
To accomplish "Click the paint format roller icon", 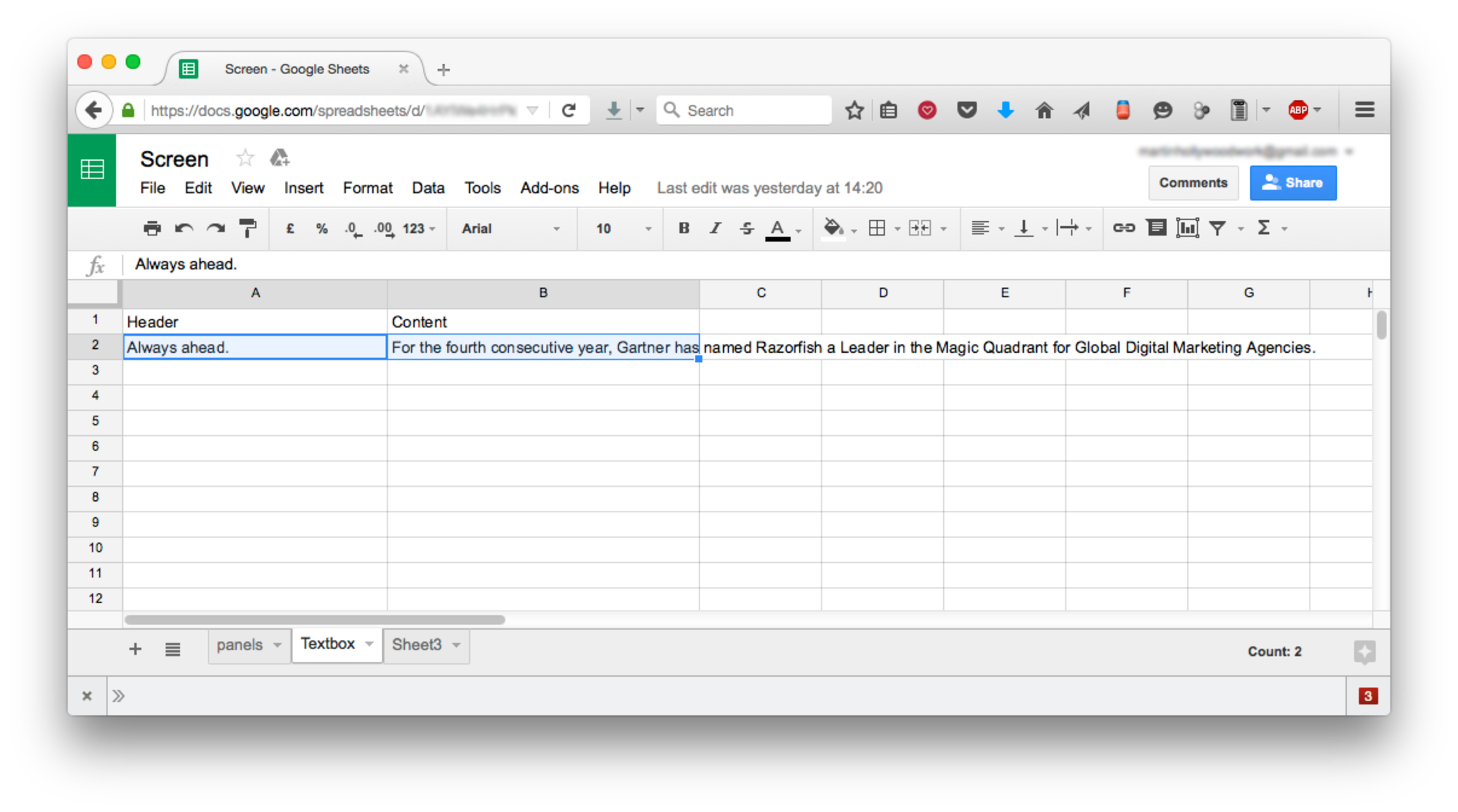I will [x=248, y=229].
